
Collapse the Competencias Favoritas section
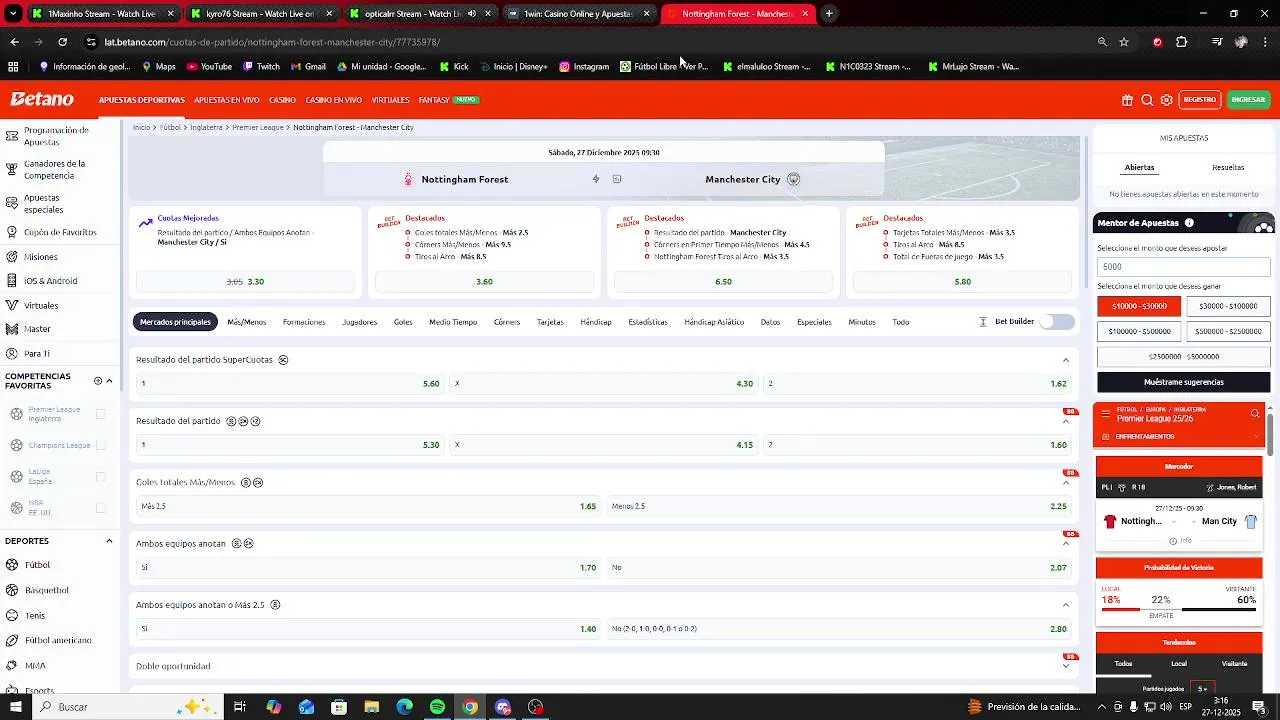109,381
